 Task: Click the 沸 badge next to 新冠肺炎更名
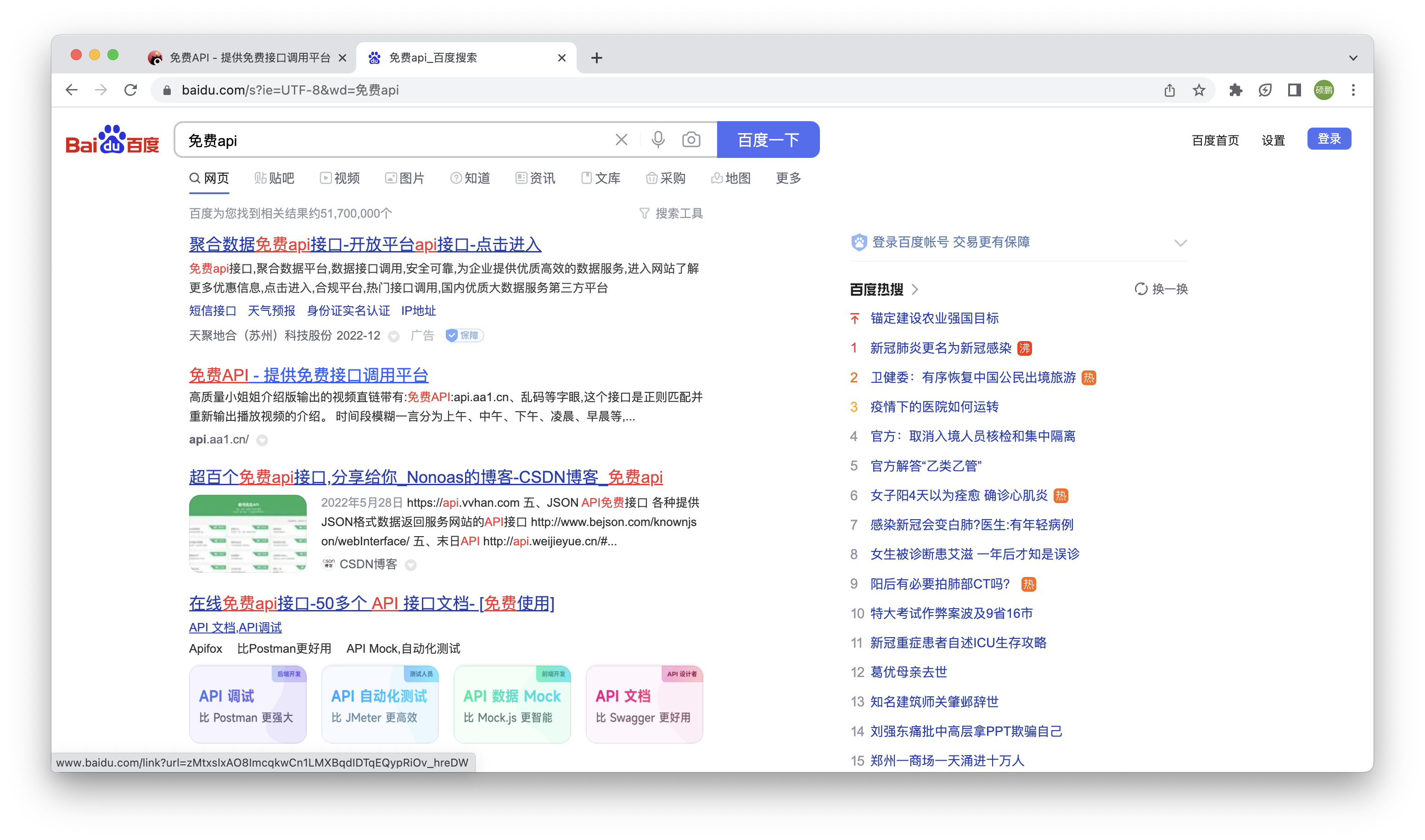1025,348
